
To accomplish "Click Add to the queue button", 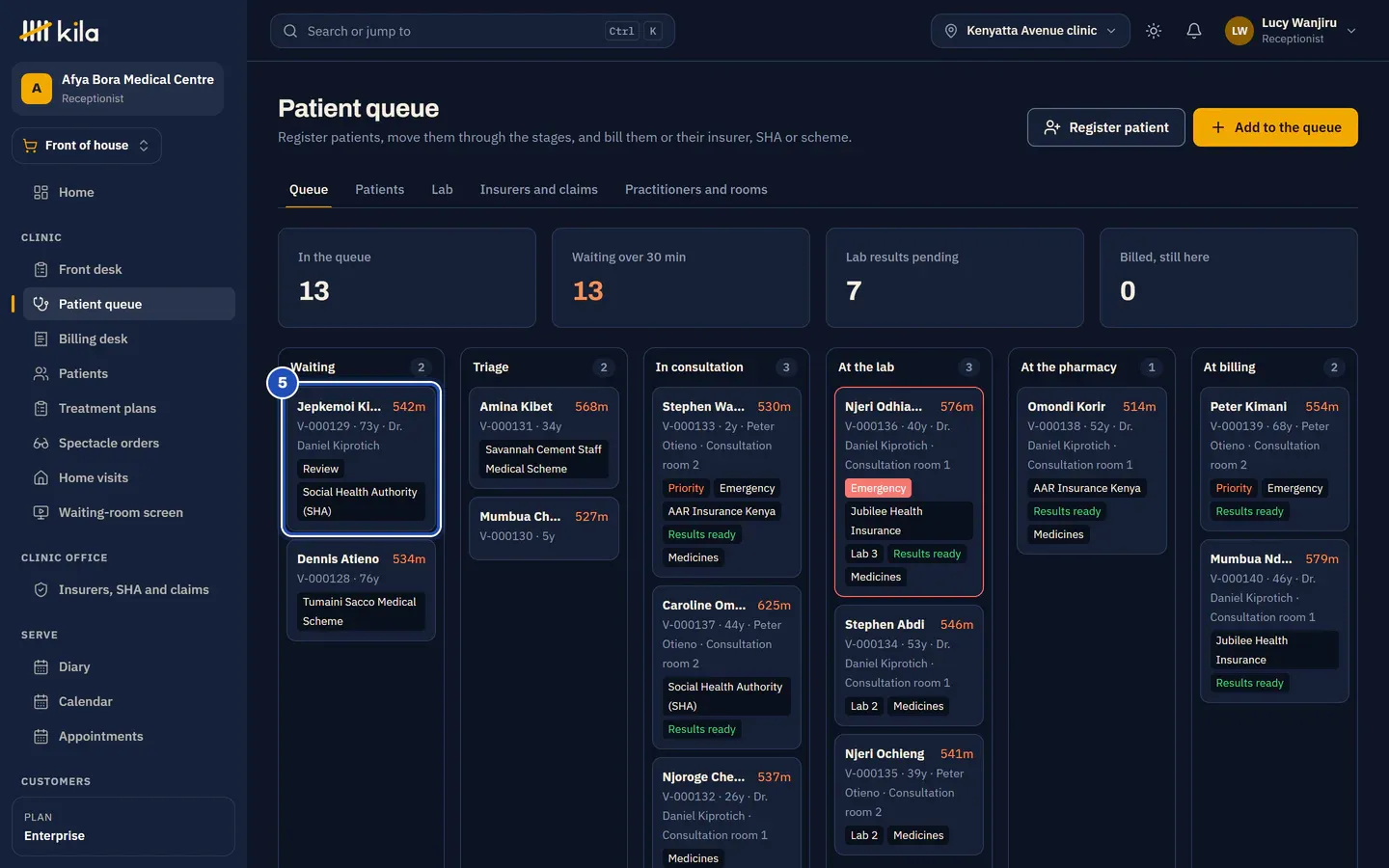I will point(1275,127).
